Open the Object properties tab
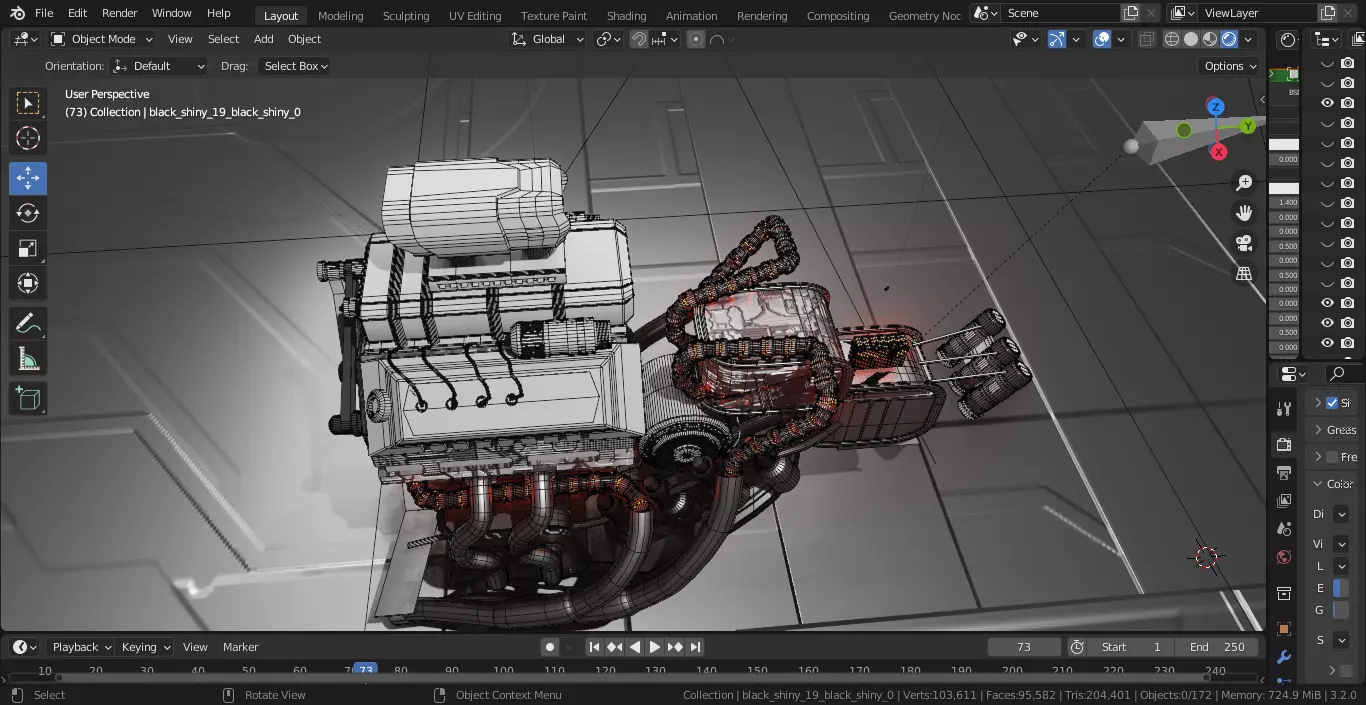 click(1284, 629)
